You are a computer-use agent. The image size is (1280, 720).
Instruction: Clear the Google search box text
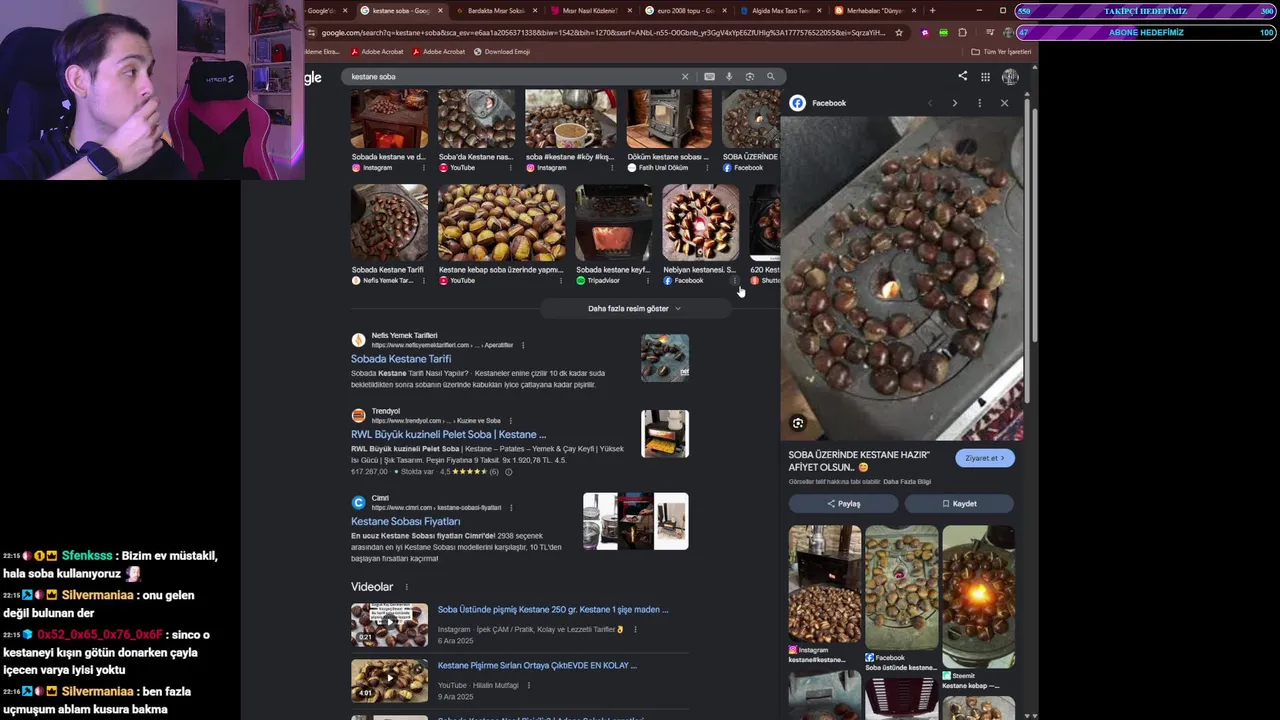coord(685,76)
